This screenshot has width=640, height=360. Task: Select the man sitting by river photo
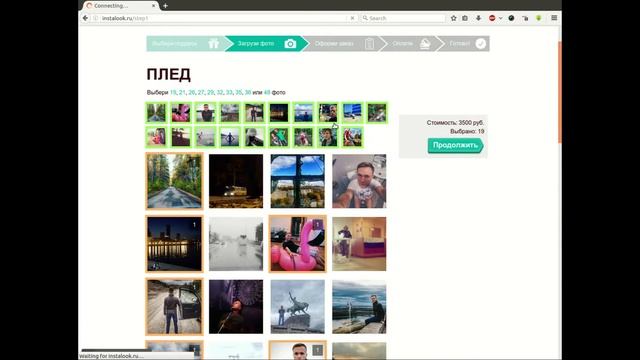coord(359,307)
